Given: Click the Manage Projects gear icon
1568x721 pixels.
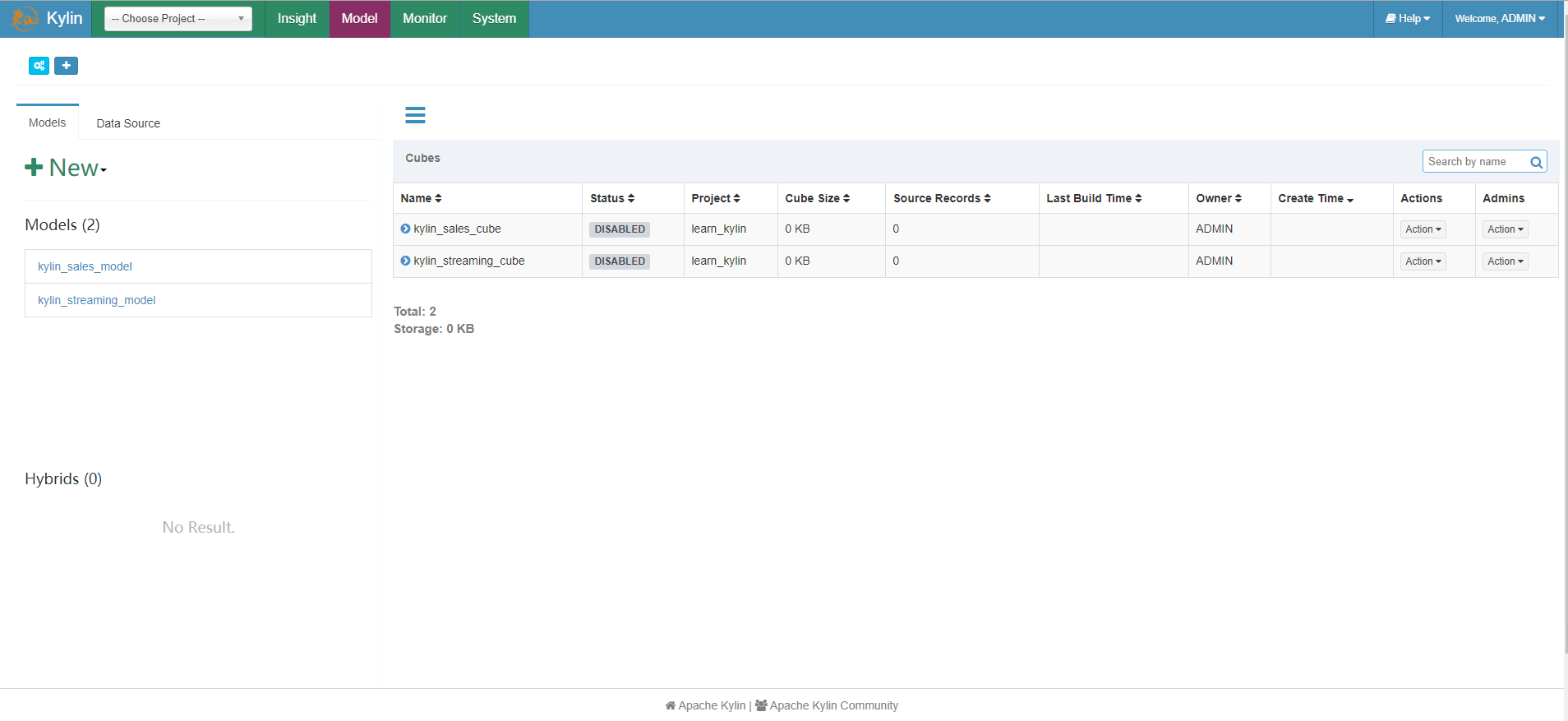Looking at the screenshot, I should coord(39,66).
